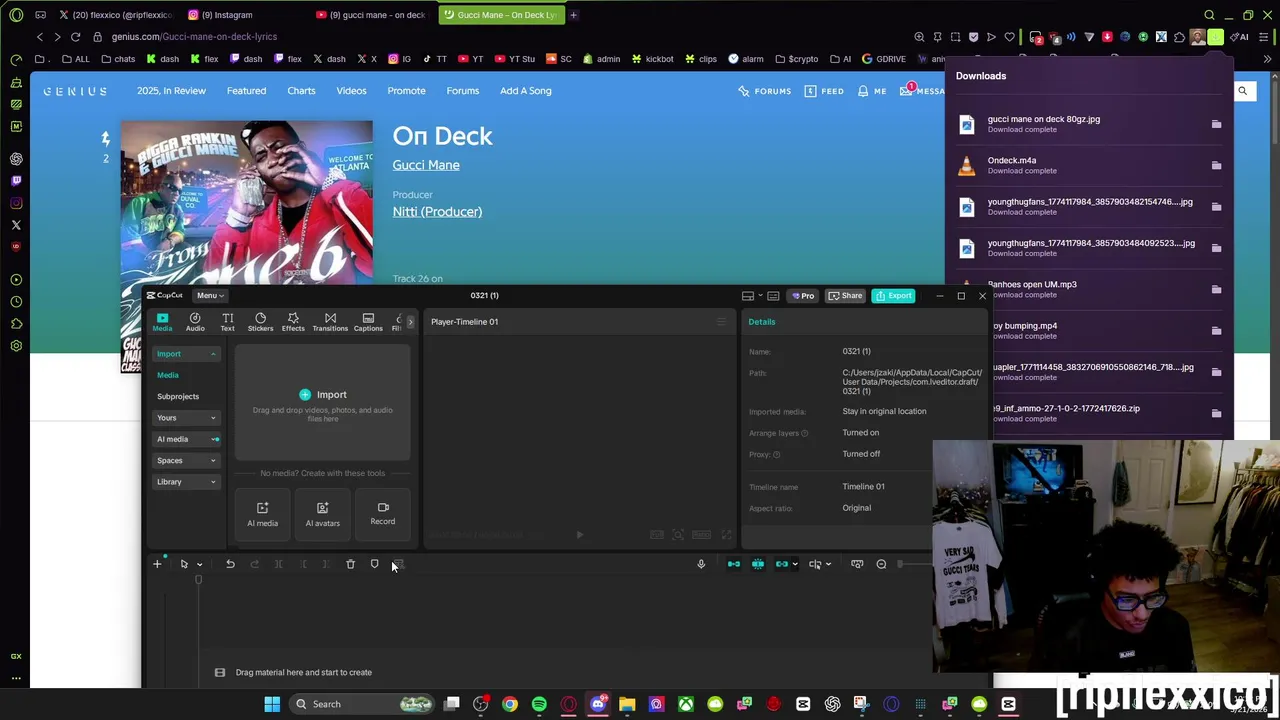Click delete trash icon in timeline toolbar
This screenshot has height=720, width=1280.
[350, 564]
